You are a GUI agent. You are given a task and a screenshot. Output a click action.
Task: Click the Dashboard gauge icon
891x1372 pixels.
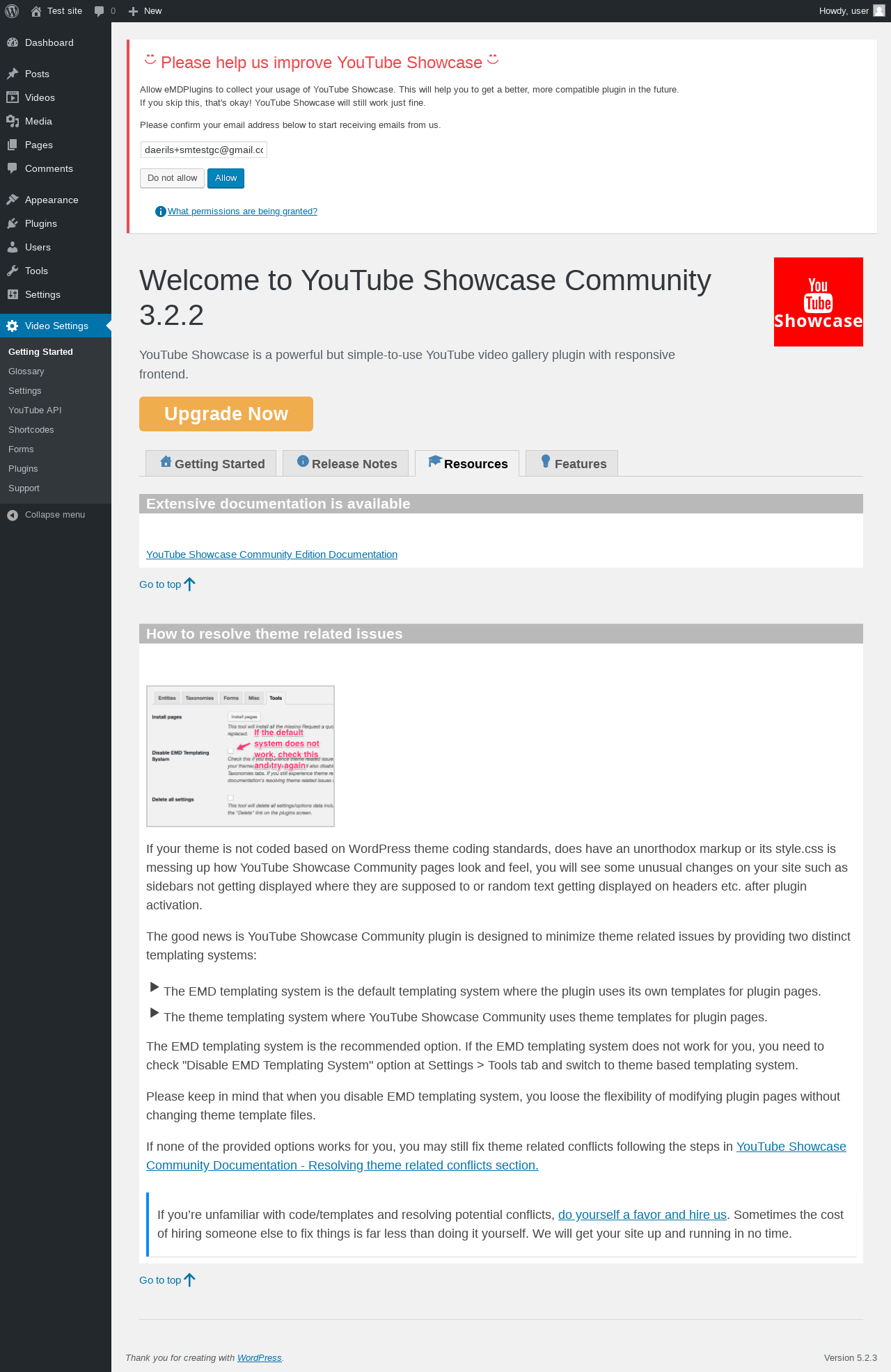[13, 42]
